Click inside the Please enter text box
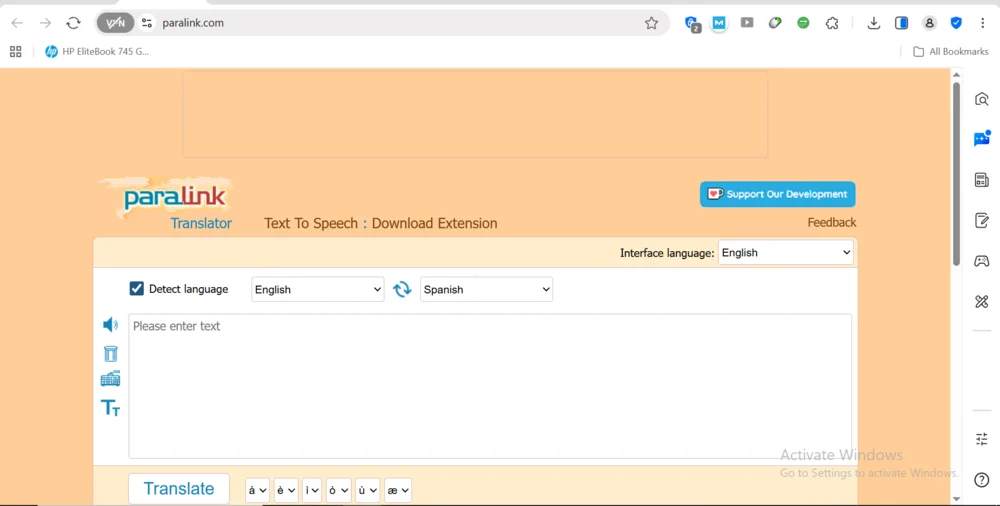 coord(490,385)
